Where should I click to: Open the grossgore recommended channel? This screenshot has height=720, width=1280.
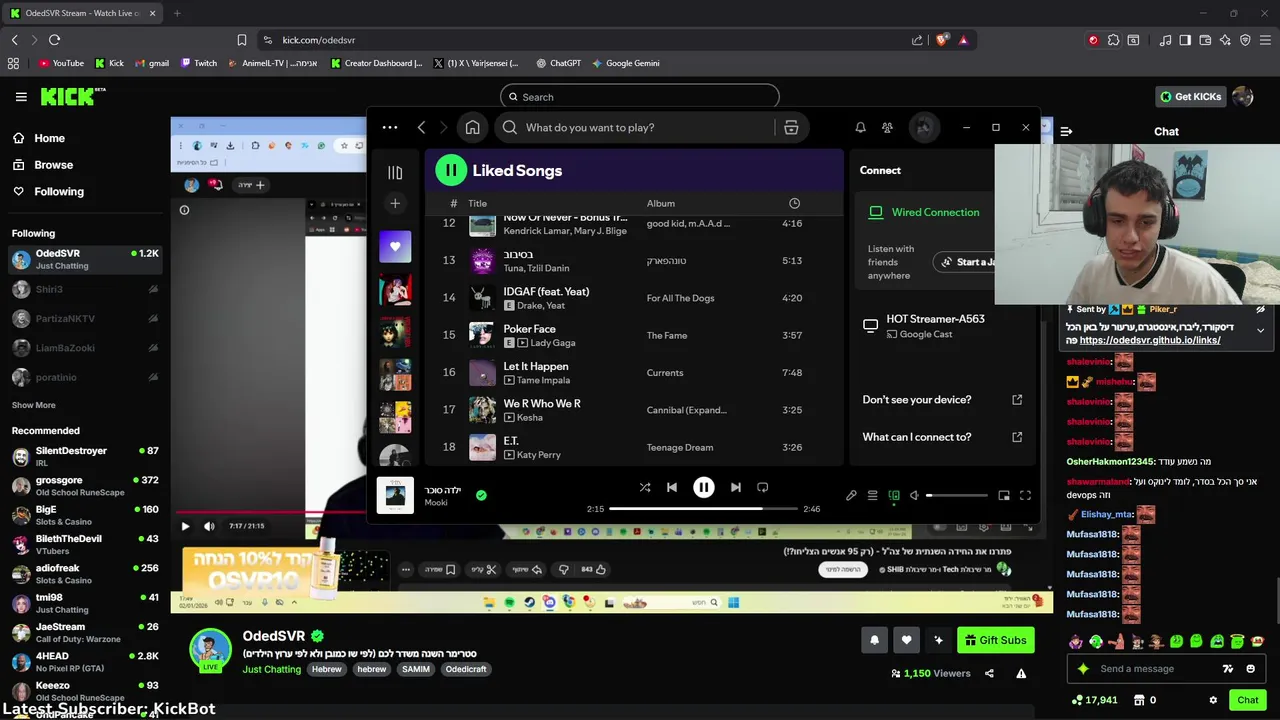[x=85, y=486]
